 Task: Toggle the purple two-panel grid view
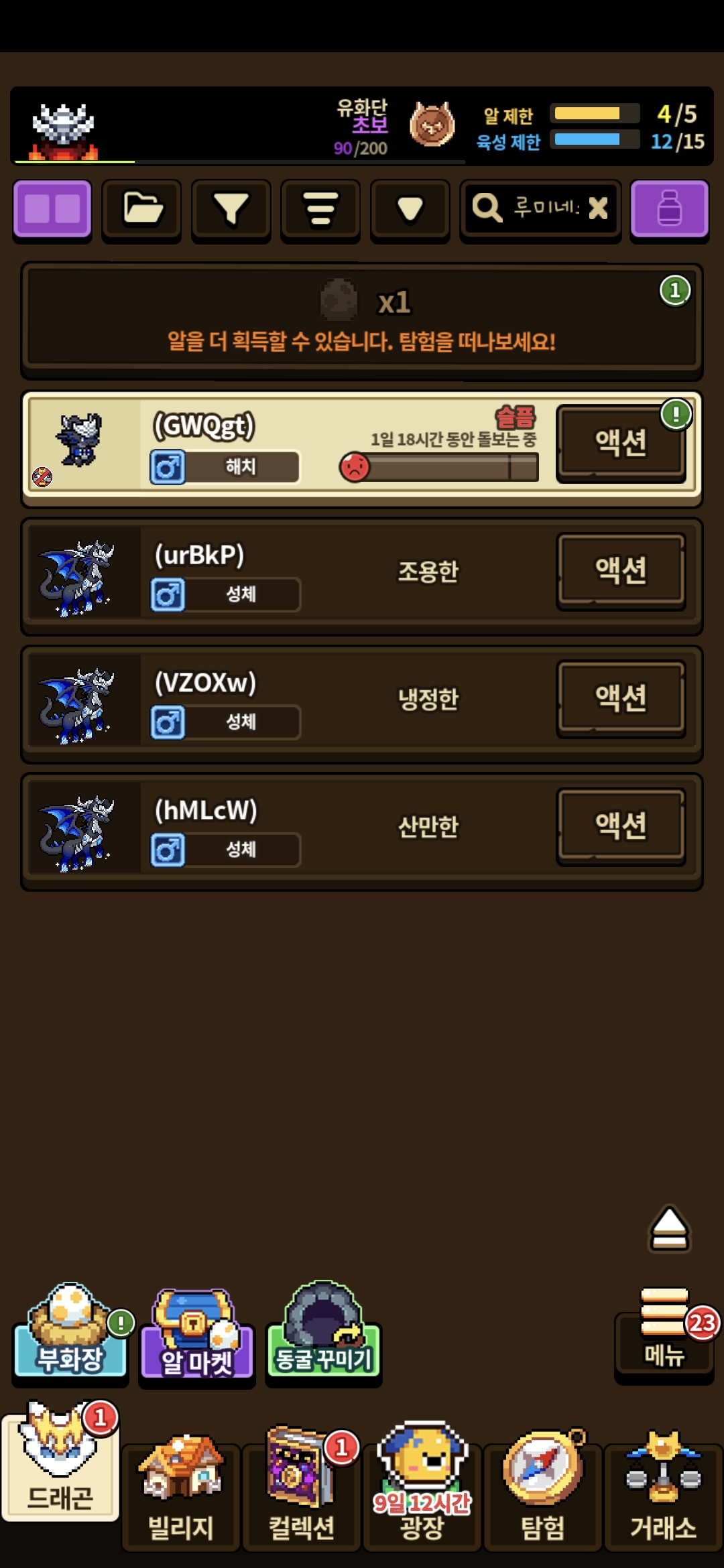(52, 208)
